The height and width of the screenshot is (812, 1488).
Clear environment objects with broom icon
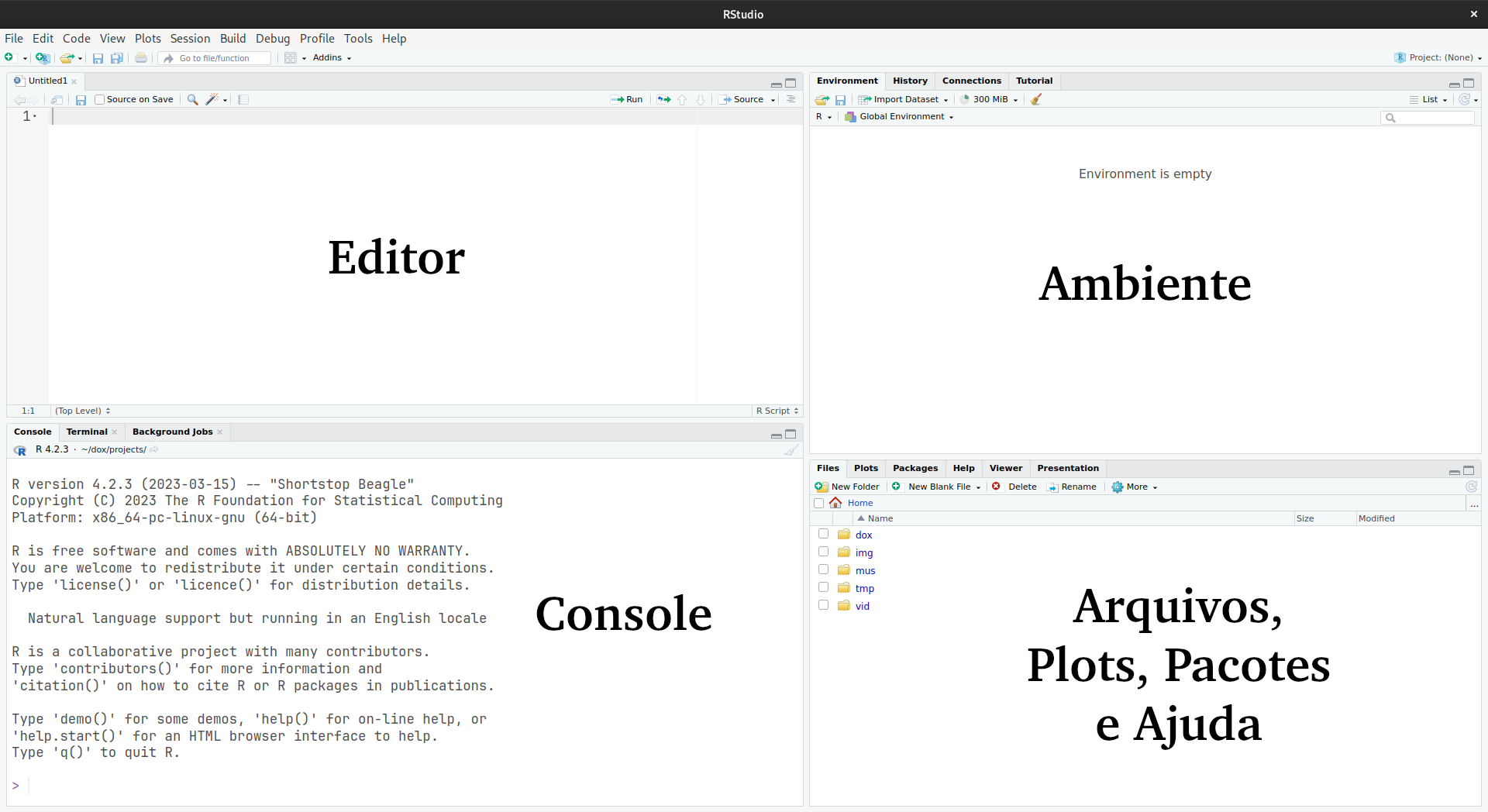coord(1036,99)
